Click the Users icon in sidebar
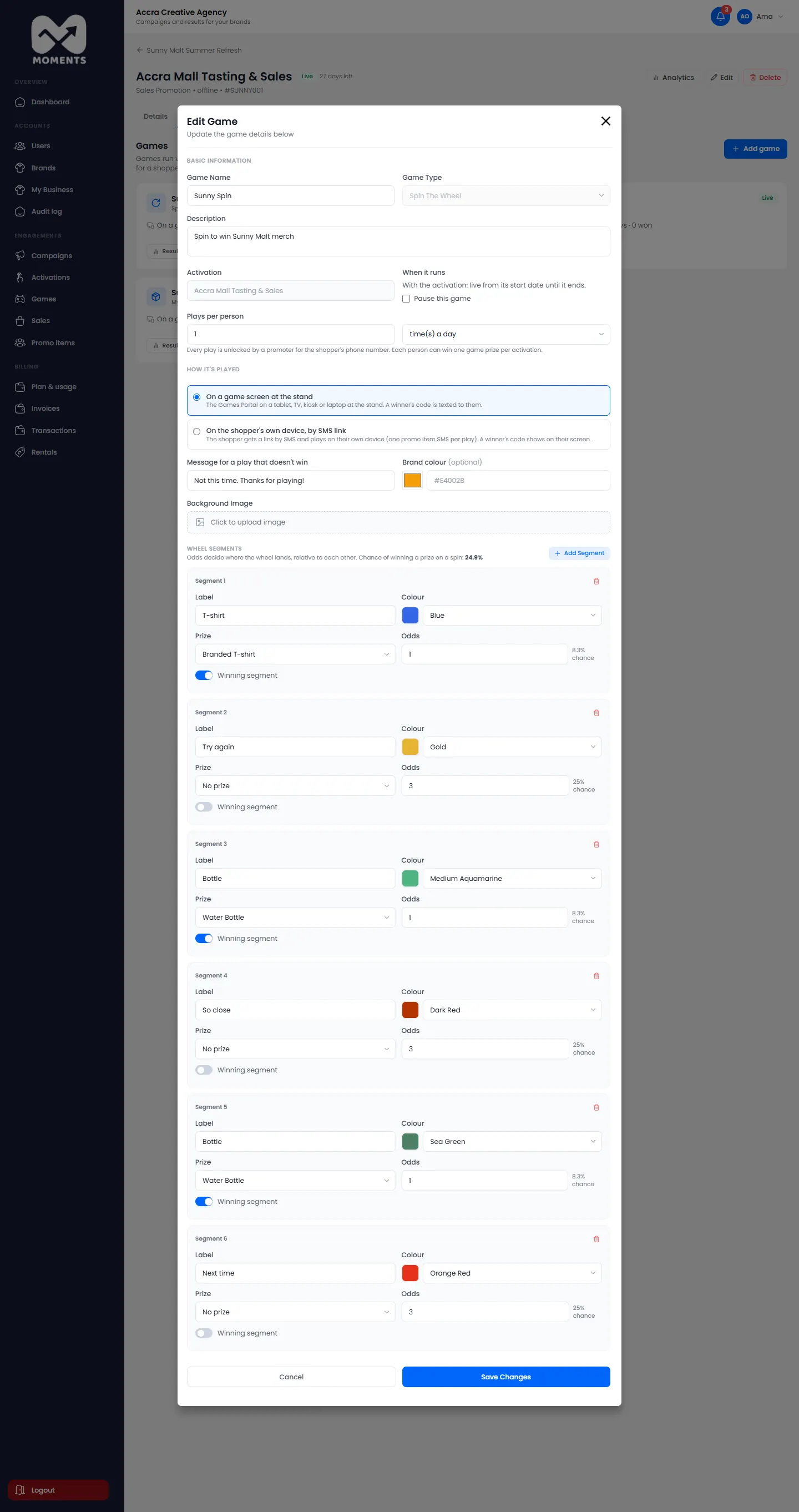The width and height of the screenshot is (799, 1512). 20,145
